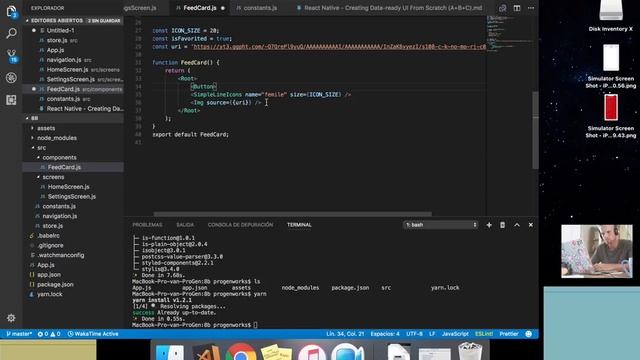Switch to CONSOLA DE DEPURACIÓN tab
Viewport: 640px width, 360px height.
pyautogui.click(x=240, y=225)
